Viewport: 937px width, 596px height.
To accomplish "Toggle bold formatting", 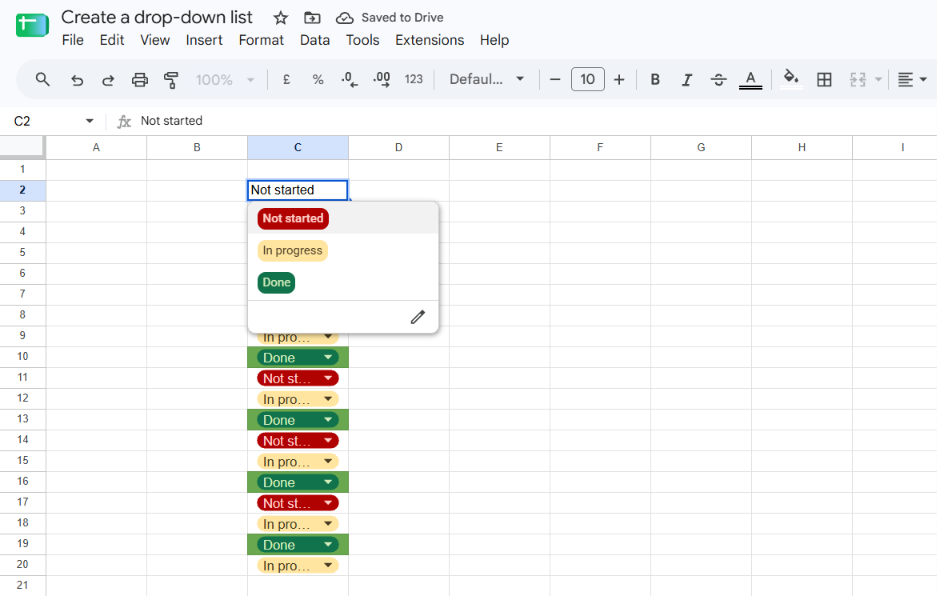I will (x=655, y=79).
